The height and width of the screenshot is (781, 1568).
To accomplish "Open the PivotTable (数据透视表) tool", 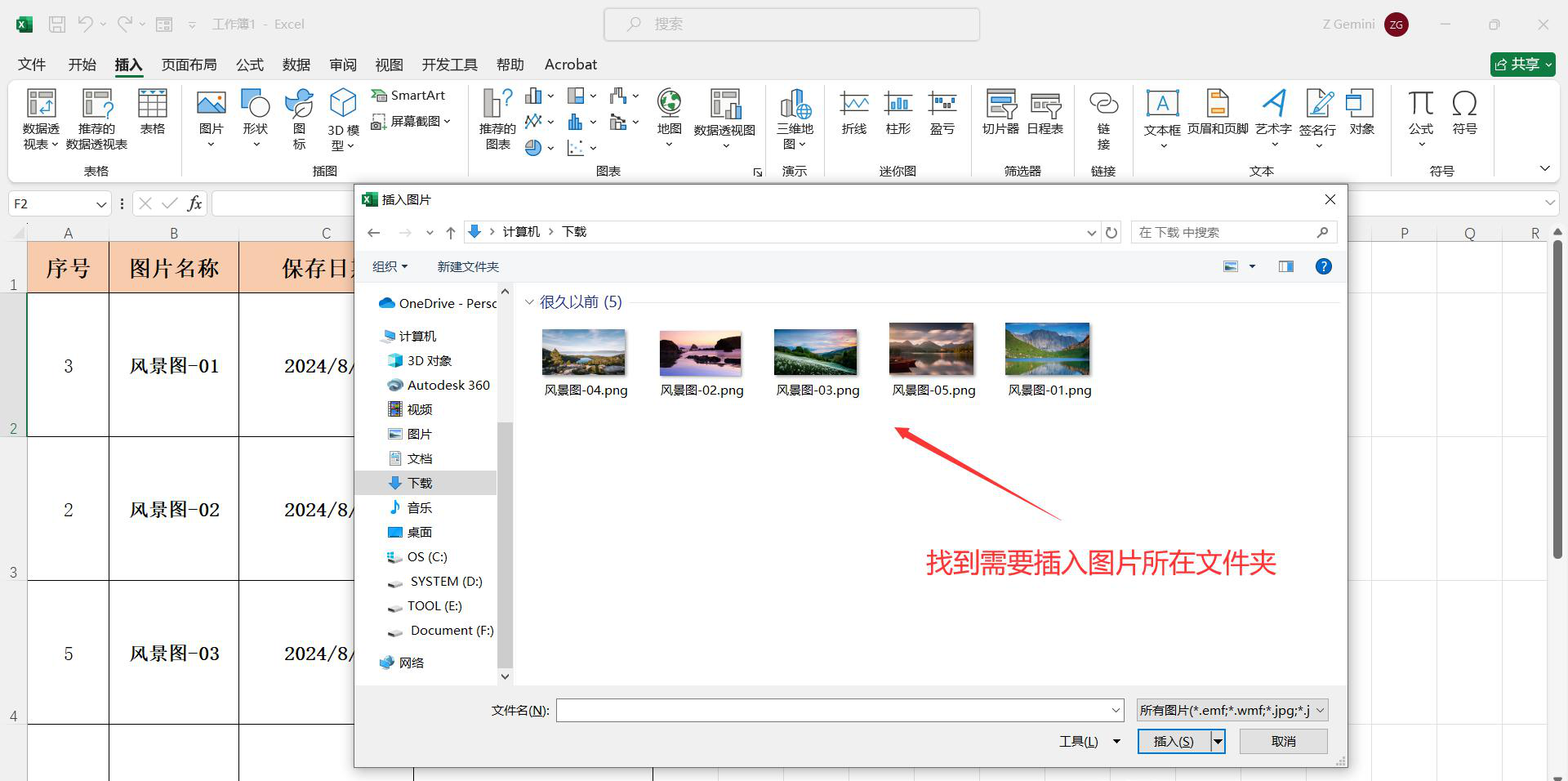I will (x=41, y=119).
